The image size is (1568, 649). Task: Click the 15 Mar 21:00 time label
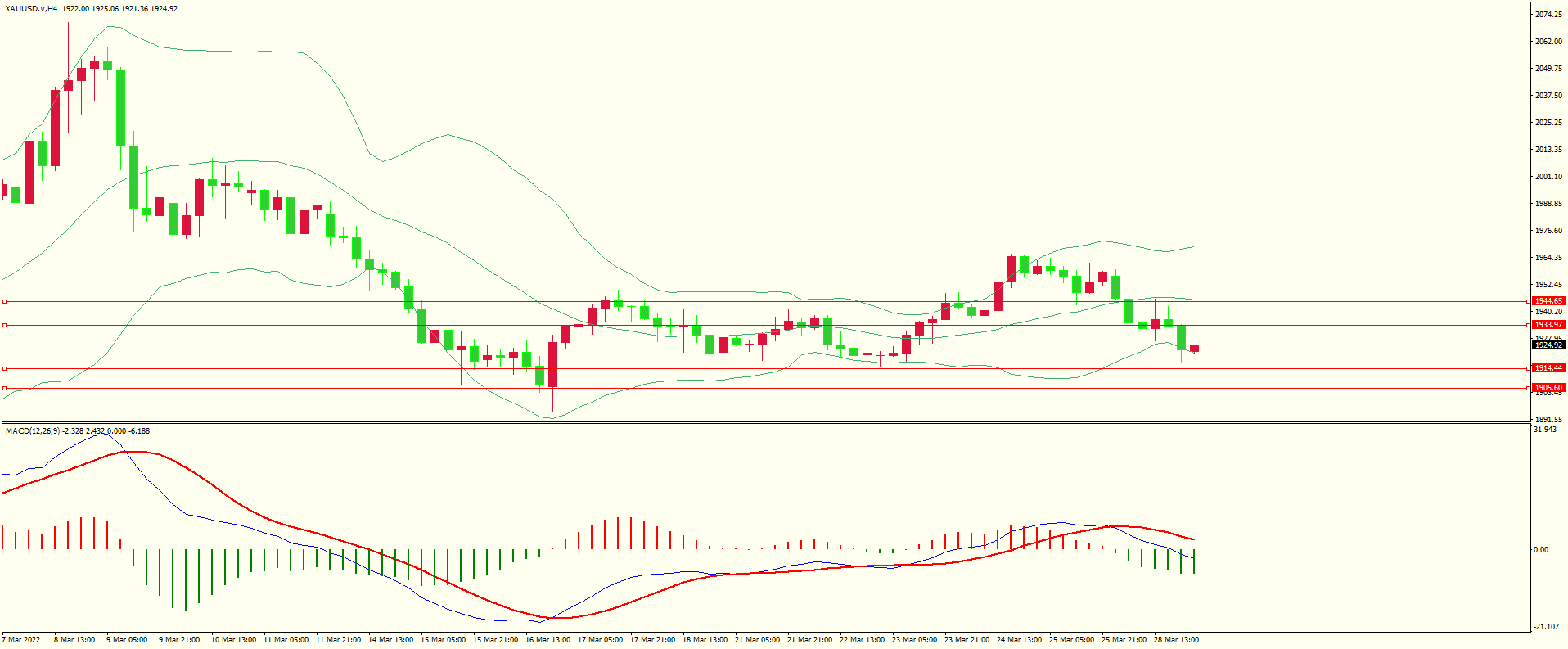pyautogui.click(x=495, y=640)
